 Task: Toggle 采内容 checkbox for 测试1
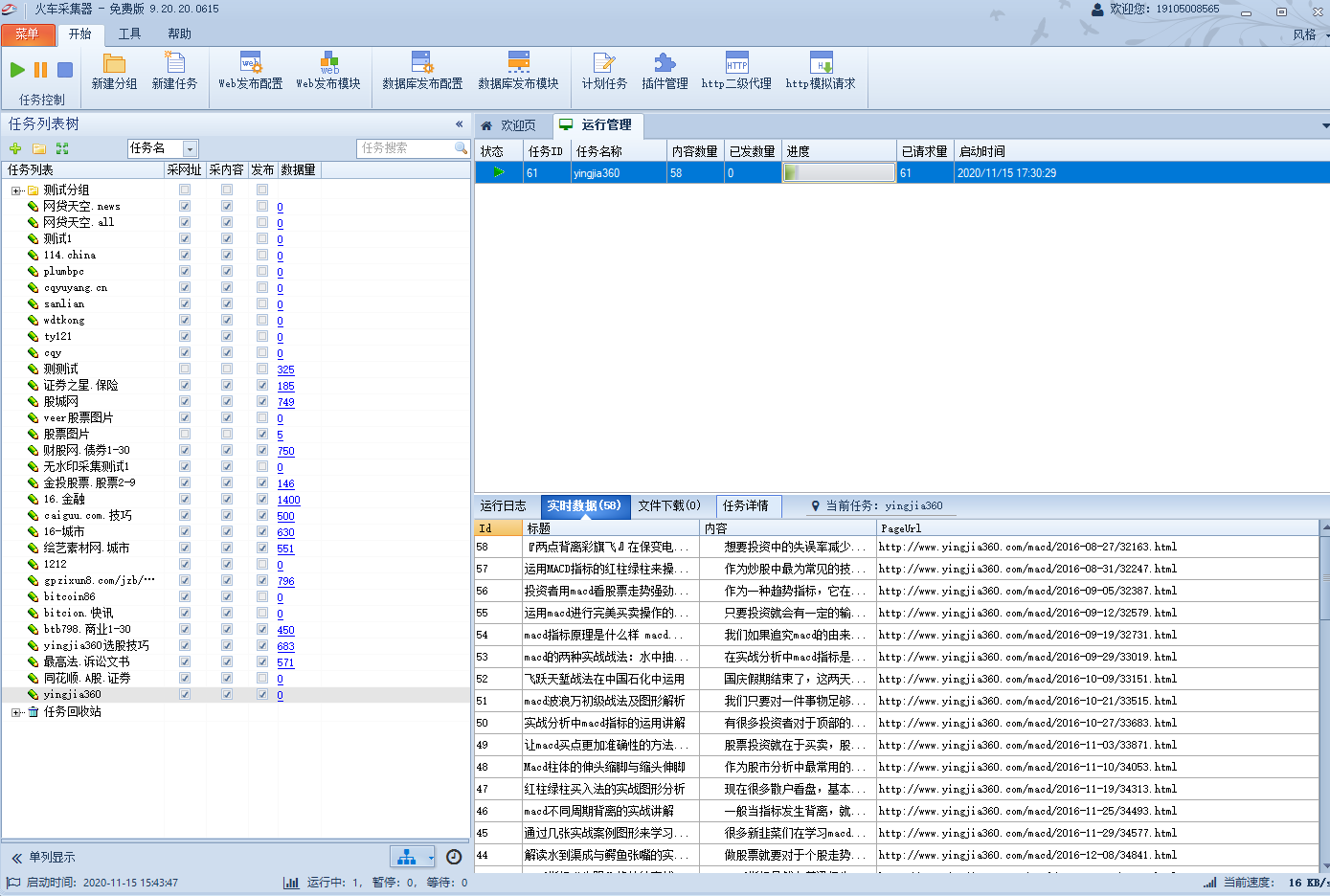pos(227,238)
